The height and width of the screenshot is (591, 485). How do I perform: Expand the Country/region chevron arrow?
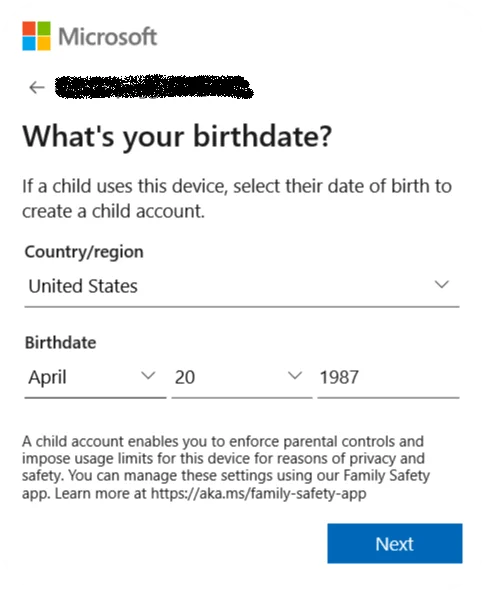click(x=442, y=284)
